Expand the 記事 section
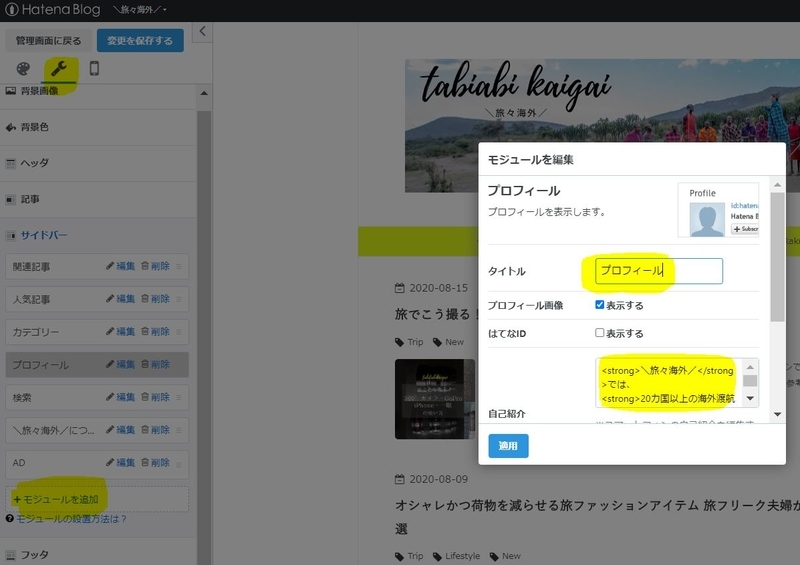This screenshot has width=800, height=565. (x=98, y=200)
